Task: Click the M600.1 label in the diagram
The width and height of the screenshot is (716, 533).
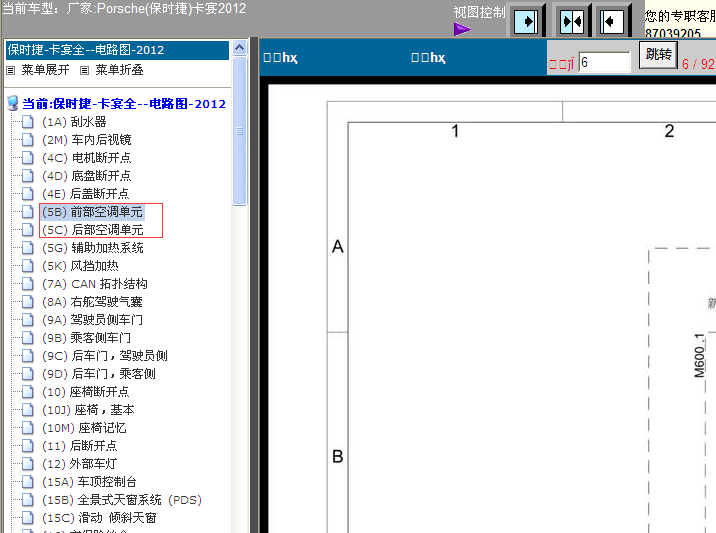Action: [699, 356]
